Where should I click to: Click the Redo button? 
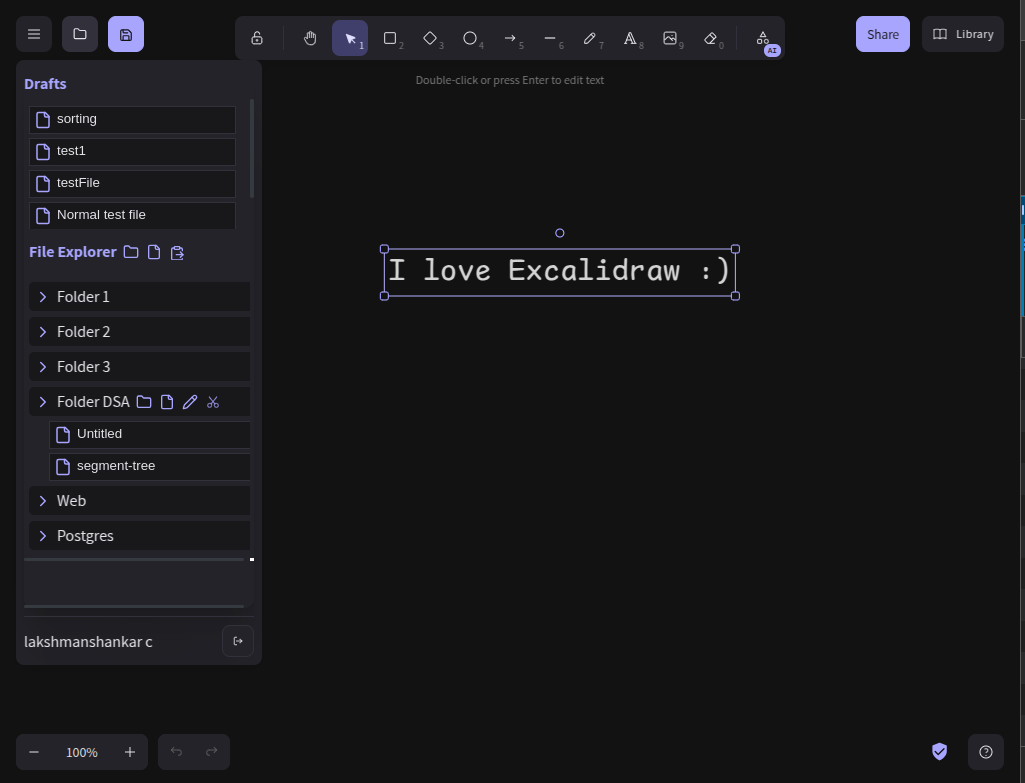[211, 752]
